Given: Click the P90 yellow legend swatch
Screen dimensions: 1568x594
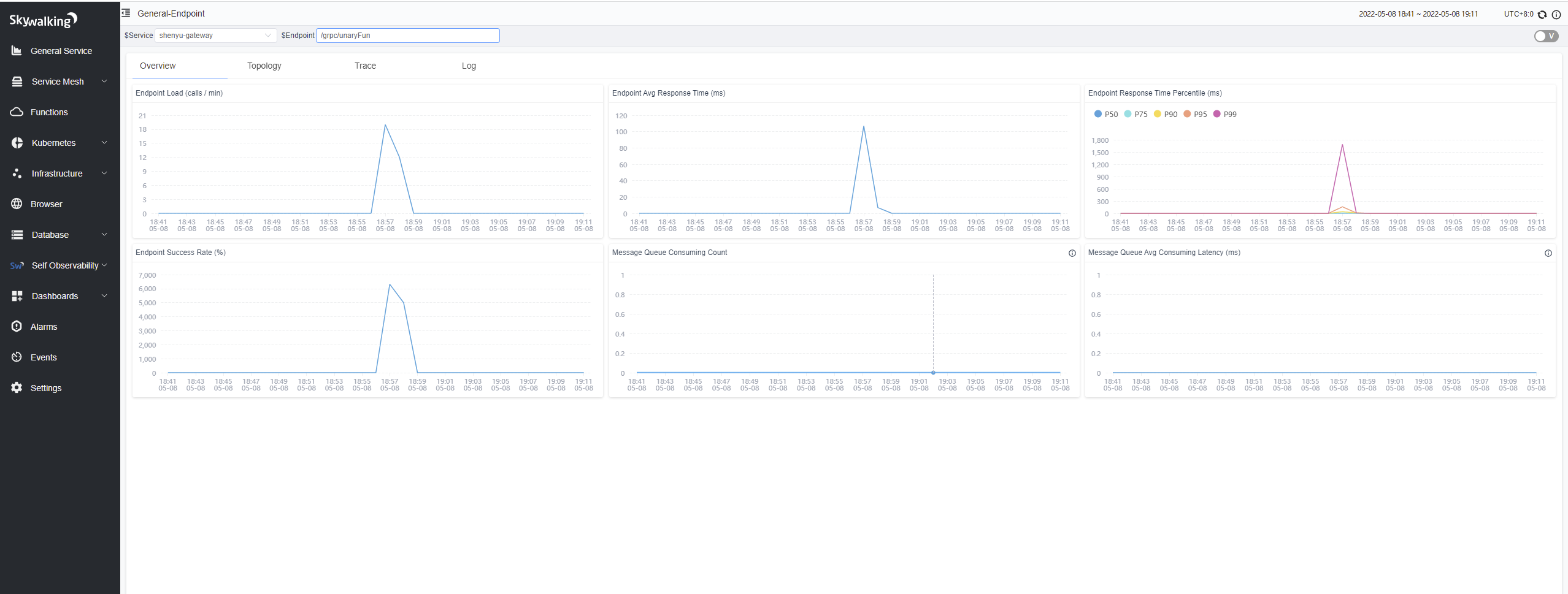Looking at the screenshot, I should tap(1158, 114).
